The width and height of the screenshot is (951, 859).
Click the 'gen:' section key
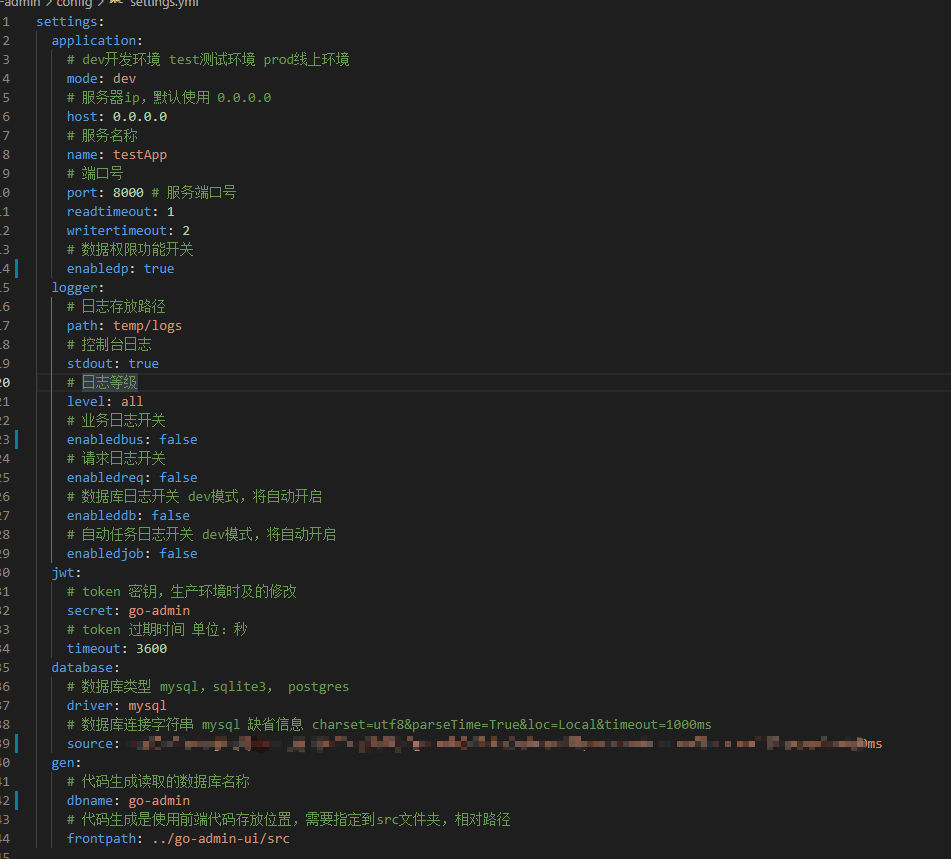click(x=66, y=763)
